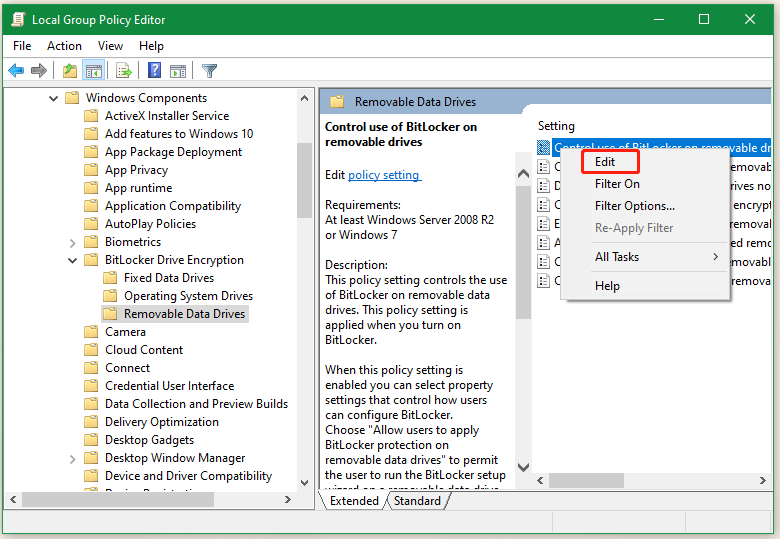Expand the Desktop Window Manager node
Screen dimensions: 780x539
point(73,458)
